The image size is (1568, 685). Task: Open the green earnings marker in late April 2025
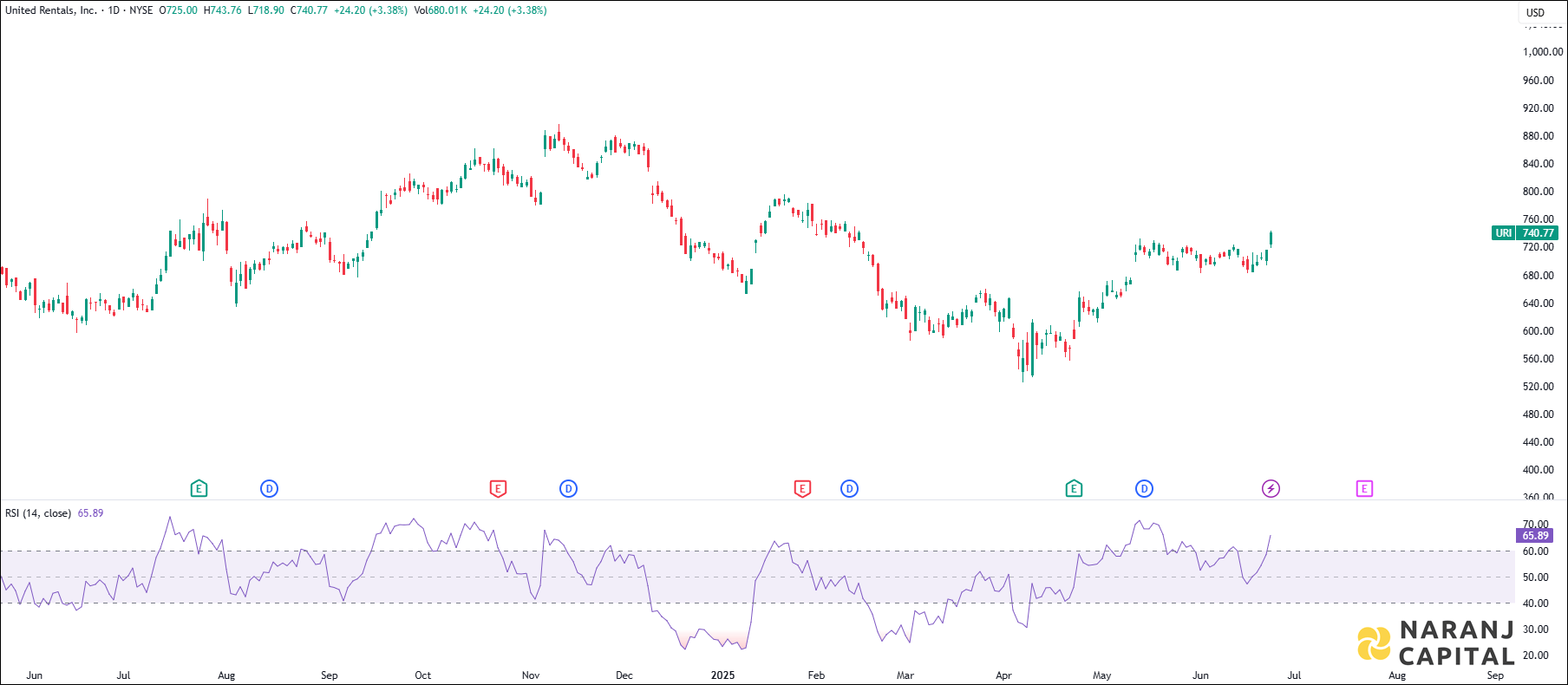click(1074, 489)
